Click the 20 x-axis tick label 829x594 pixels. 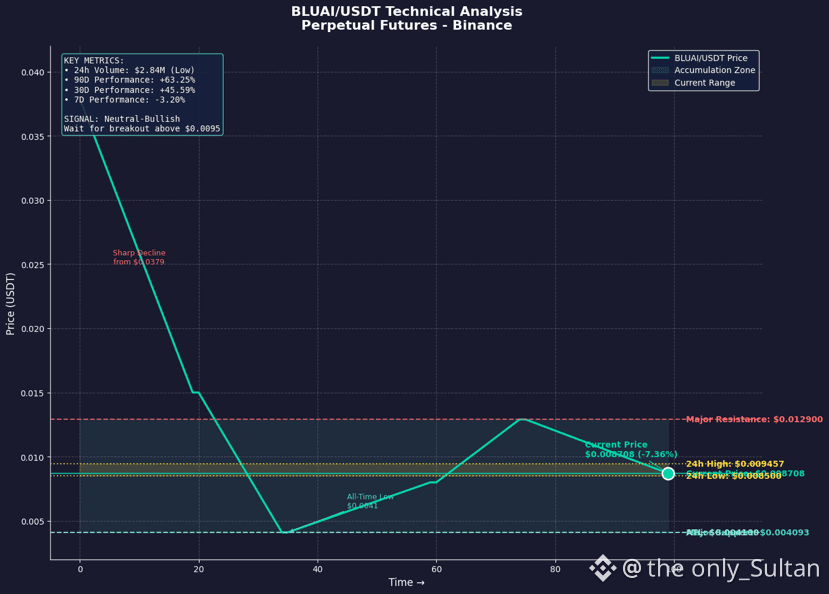(x=199, y=569)
